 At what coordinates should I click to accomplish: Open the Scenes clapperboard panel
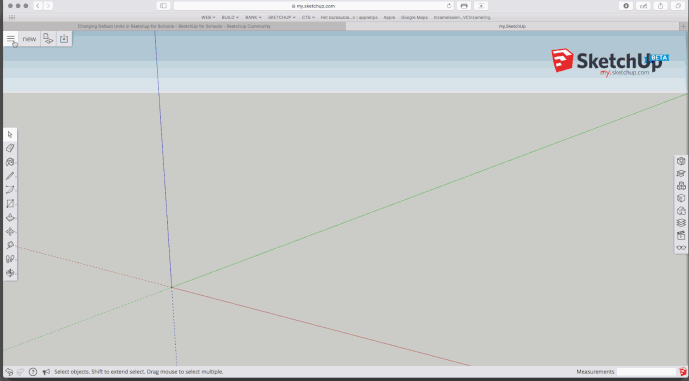[681, 236]
